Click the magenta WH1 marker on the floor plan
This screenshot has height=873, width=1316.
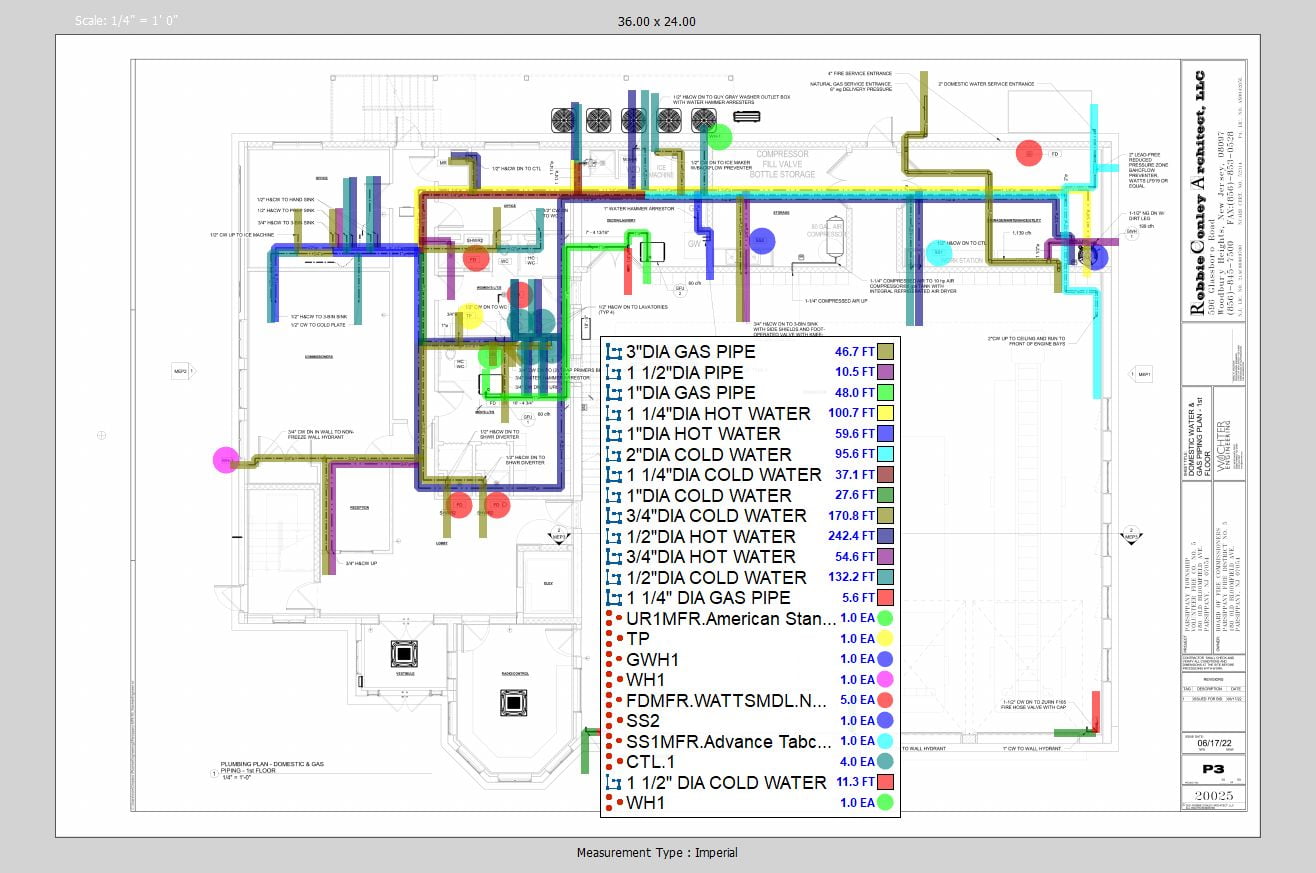point(226,460)
